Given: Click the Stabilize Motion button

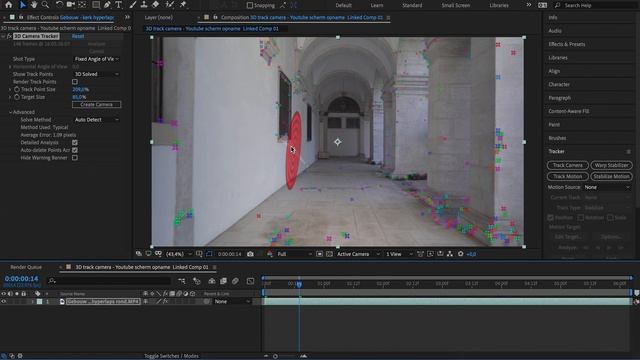Looking at the screenshot, I should pos(611,176).
